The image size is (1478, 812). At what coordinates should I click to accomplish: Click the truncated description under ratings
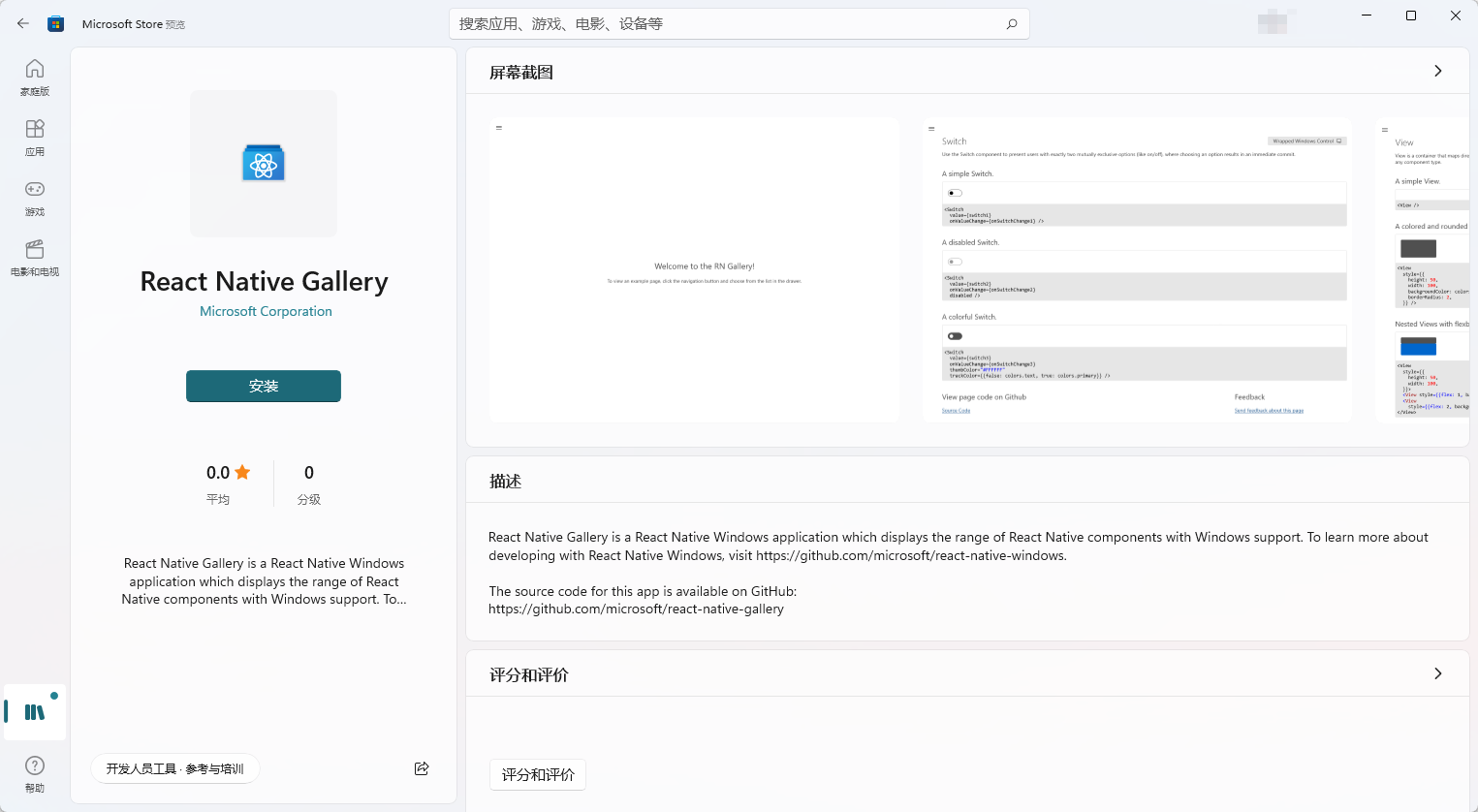(264, 581)
